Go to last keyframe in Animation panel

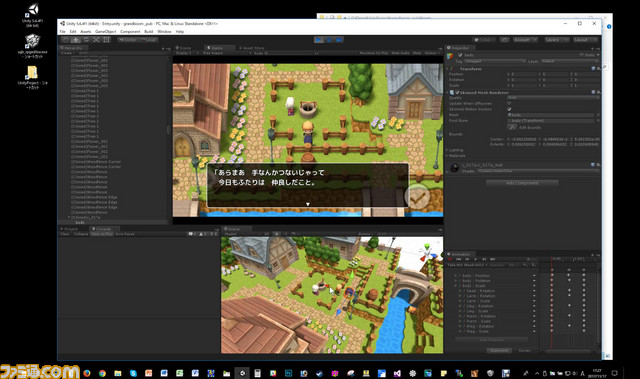tap(493, 259)
